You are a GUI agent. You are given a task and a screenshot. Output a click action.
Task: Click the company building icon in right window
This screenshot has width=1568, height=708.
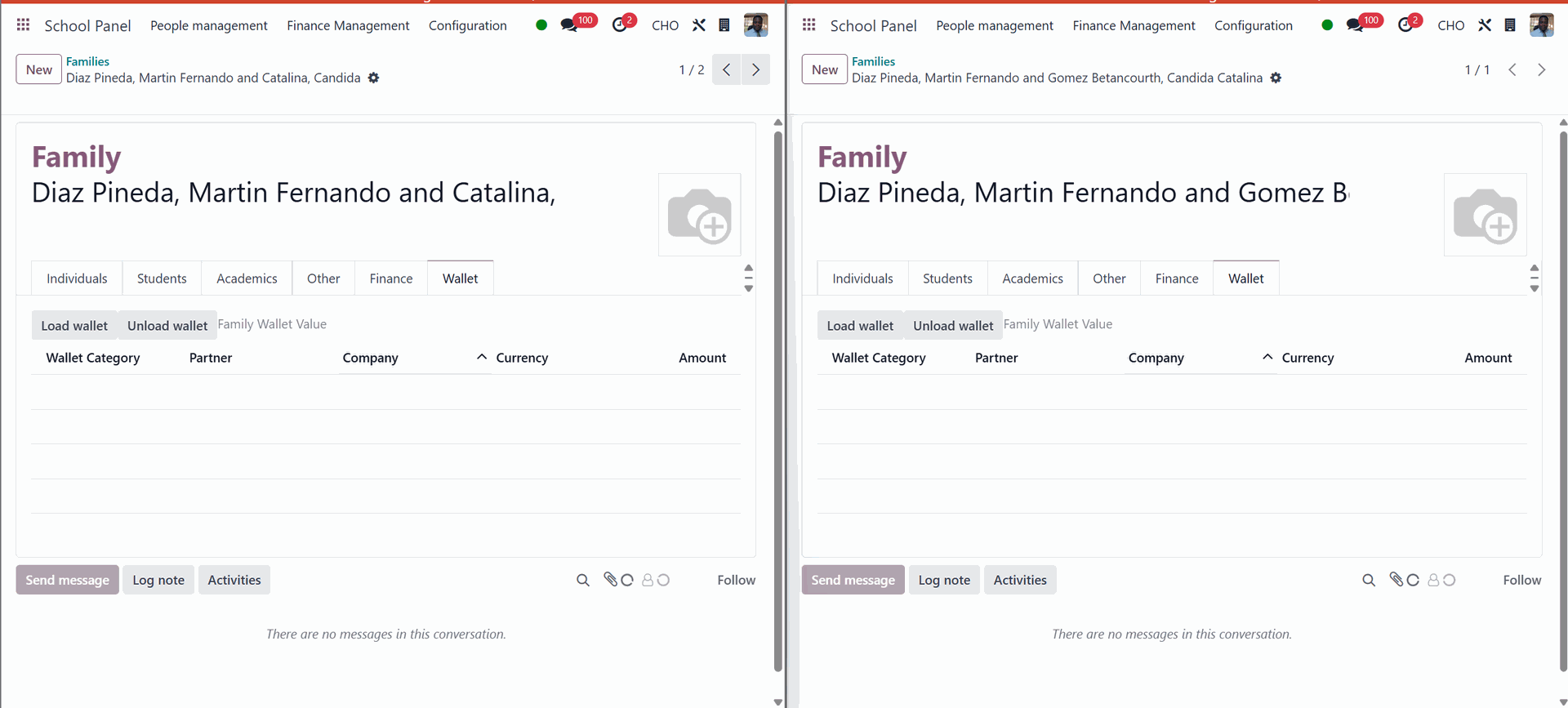[1509, 25]
